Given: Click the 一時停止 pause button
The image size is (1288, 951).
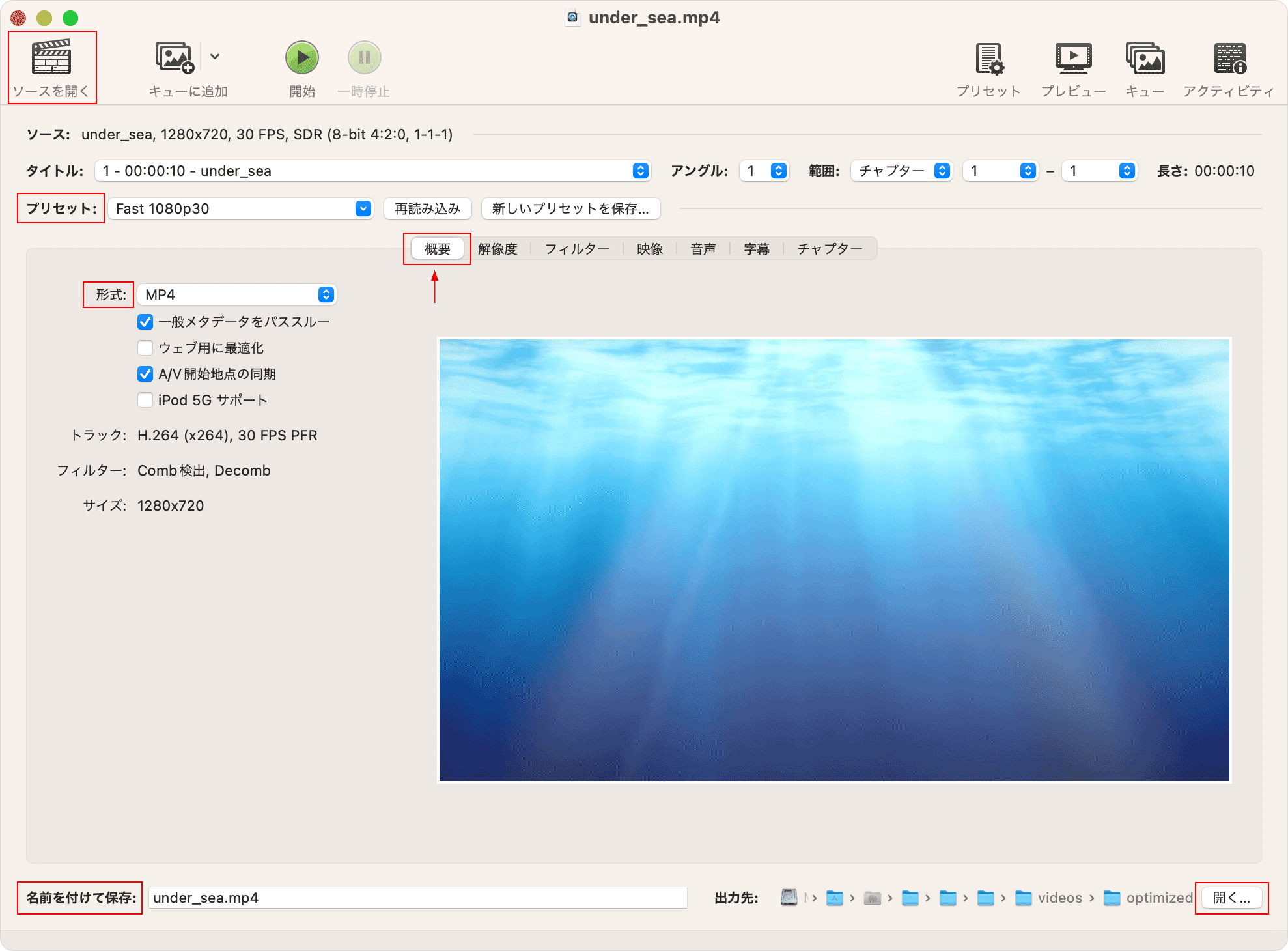Looking at the screenshot, I should [364, 57].
